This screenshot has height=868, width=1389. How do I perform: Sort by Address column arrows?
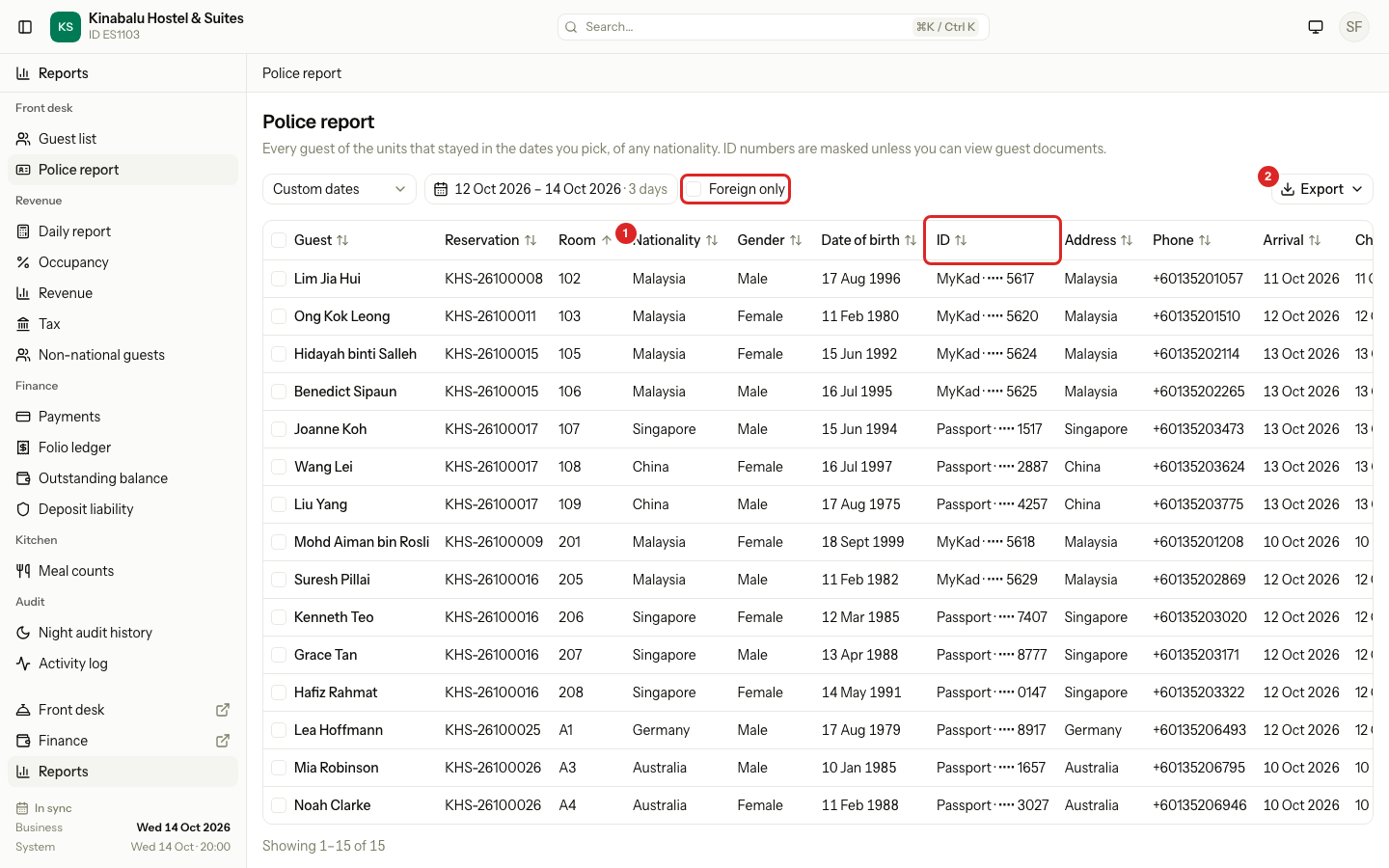[1127, 240]
